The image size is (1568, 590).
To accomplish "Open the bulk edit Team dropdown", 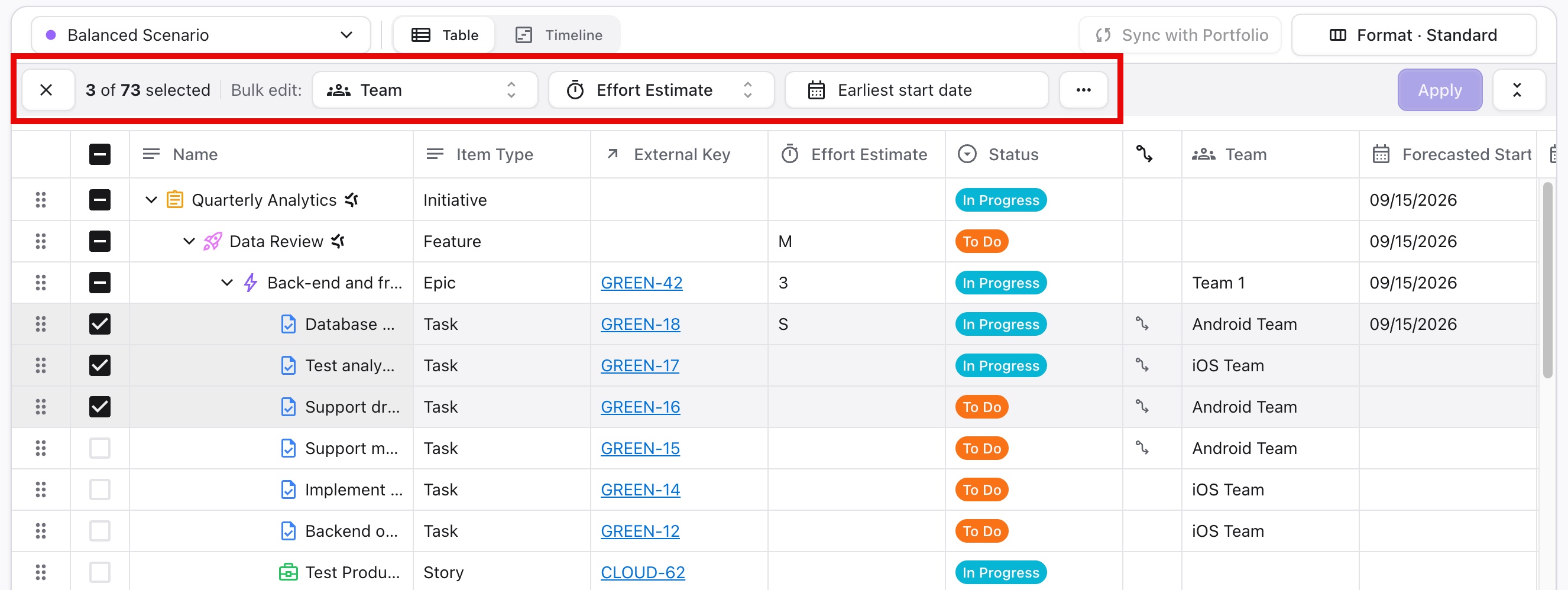I will [425, 90].
